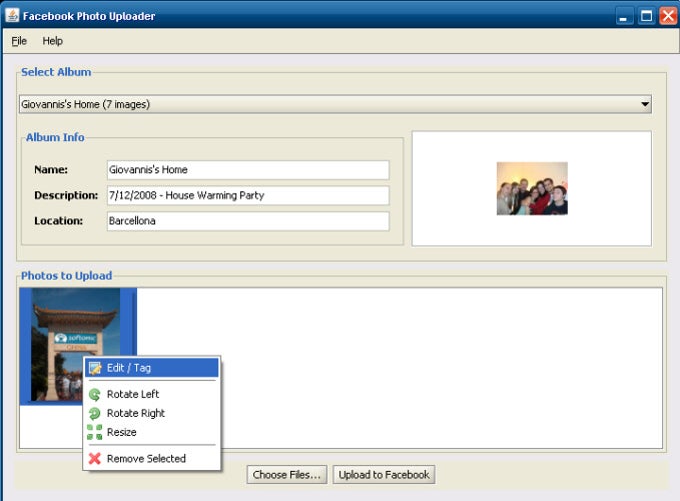Click the Java app icon in title bar
680x501 pixels.
click(12, 16)
